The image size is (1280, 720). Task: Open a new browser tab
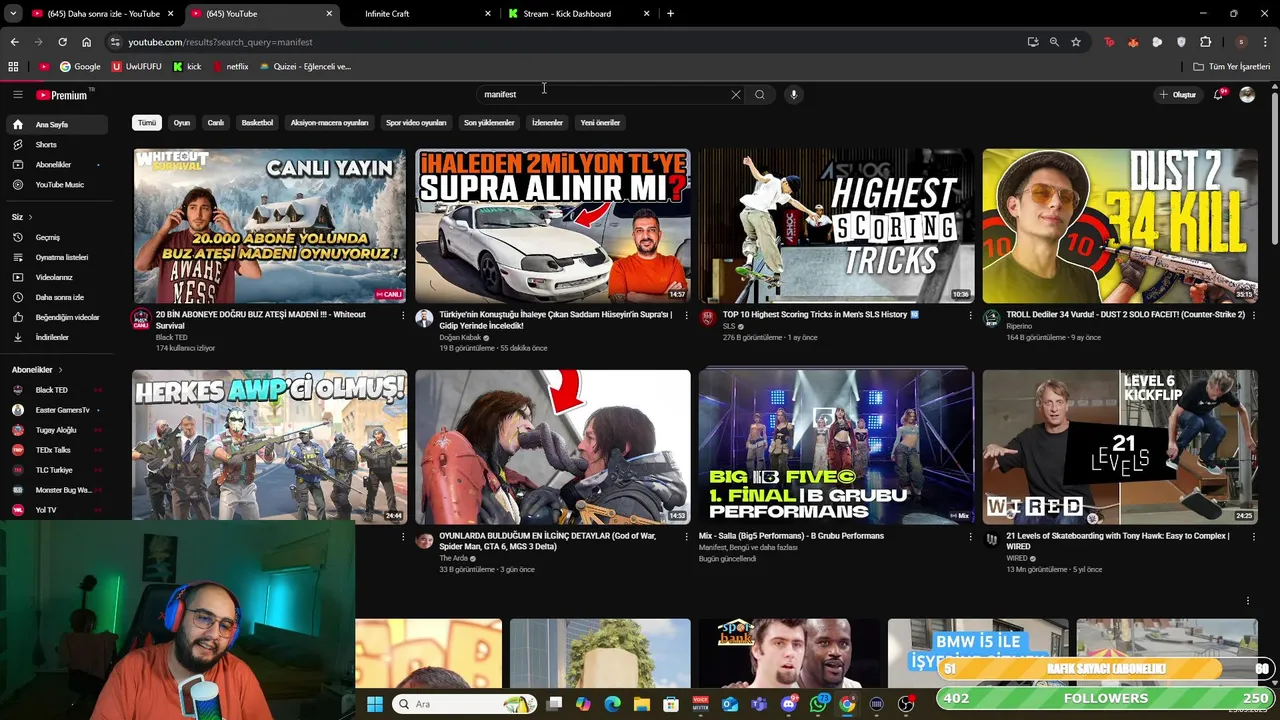point(670,14)
